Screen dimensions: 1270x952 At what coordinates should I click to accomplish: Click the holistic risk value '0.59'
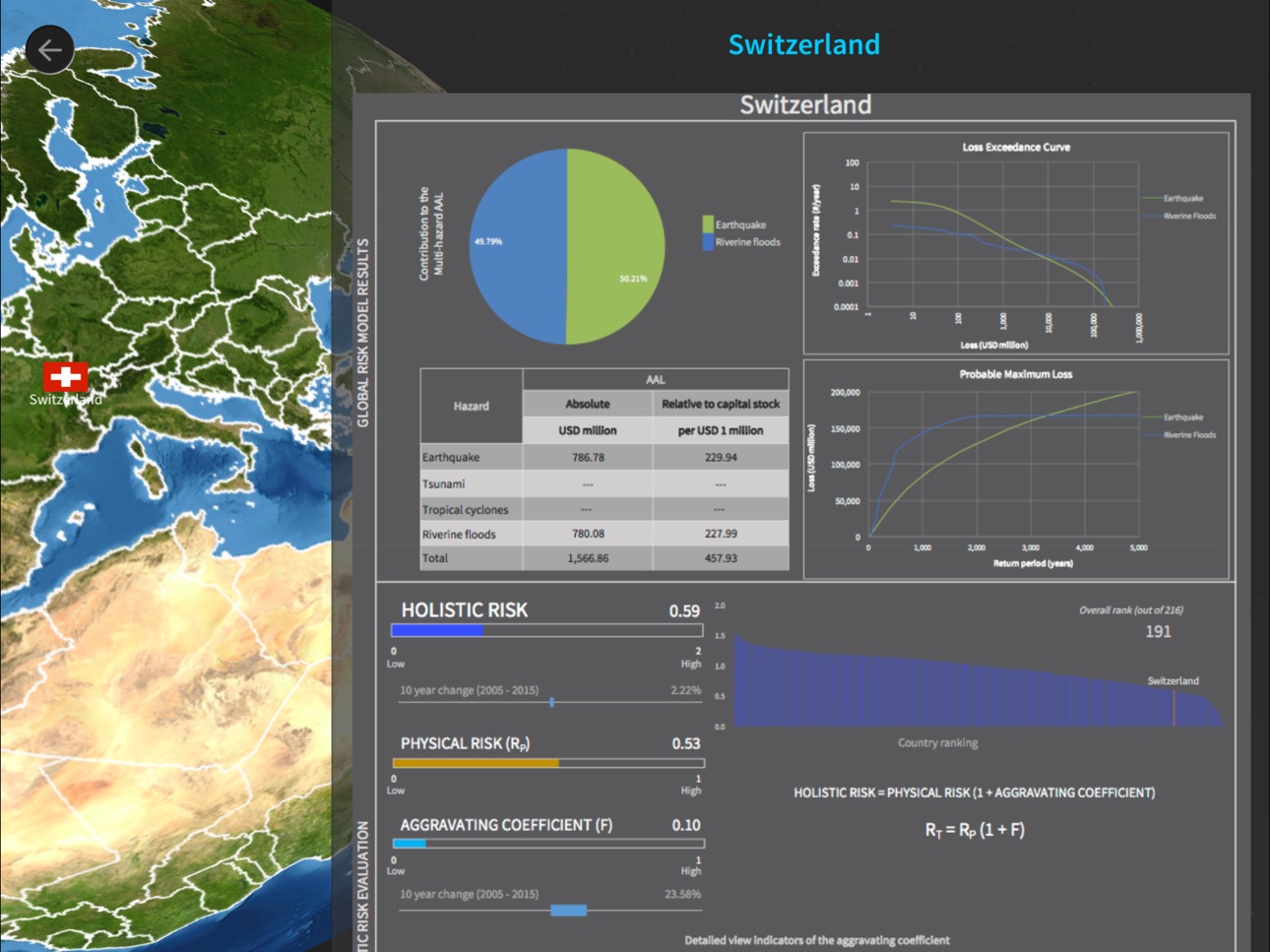point(684,611)
